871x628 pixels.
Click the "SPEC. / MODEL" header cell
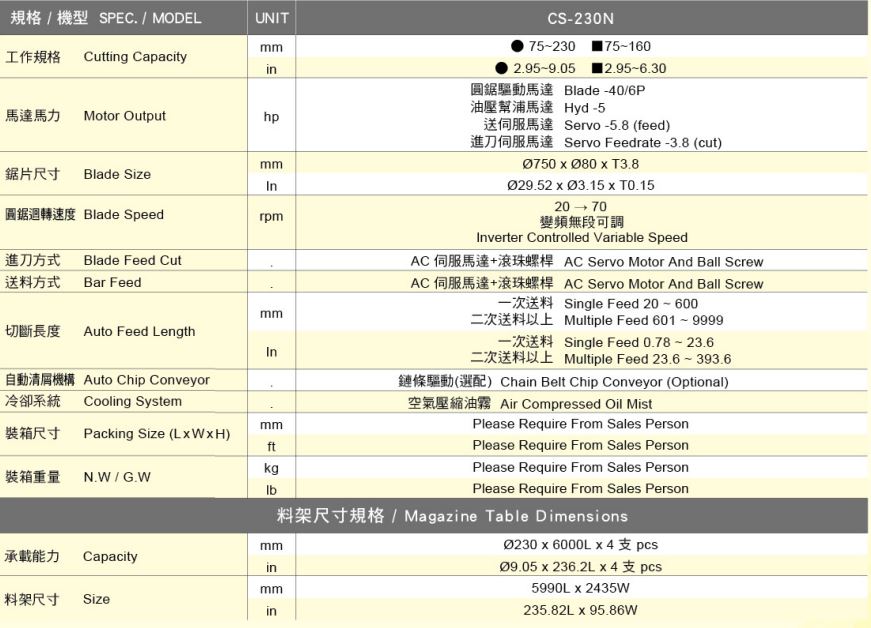(x=123, y=18)
